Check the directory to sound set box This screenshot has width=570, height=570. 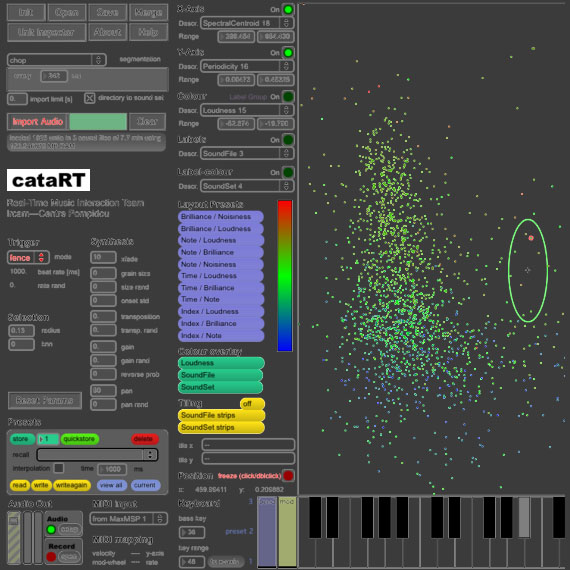point(89,98)
